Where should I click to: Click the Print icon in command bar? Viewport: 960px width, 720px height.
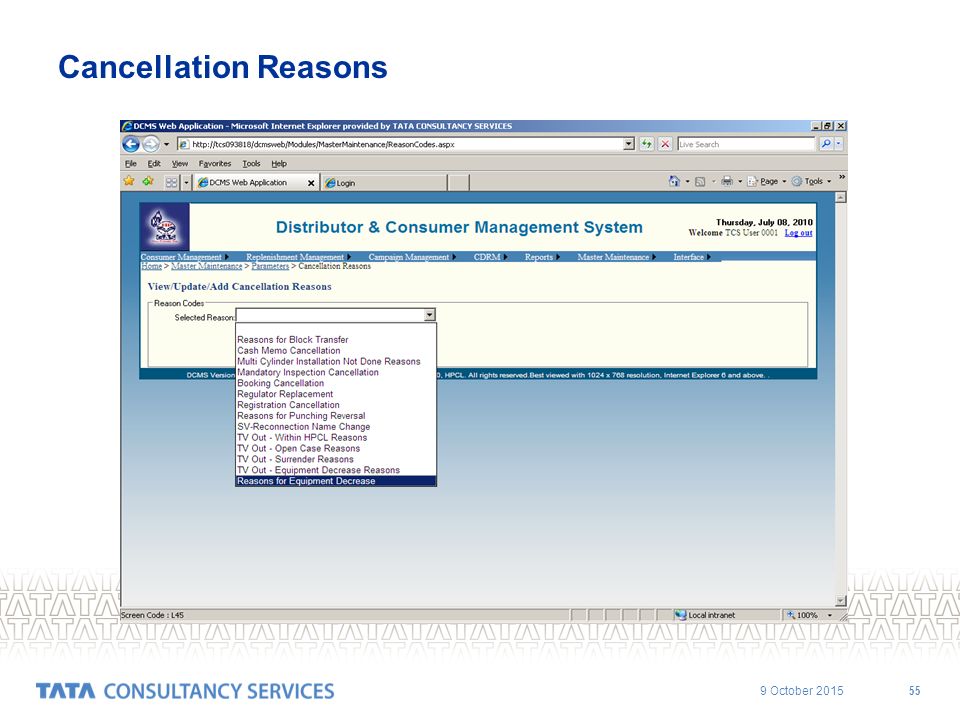(727, 181)
